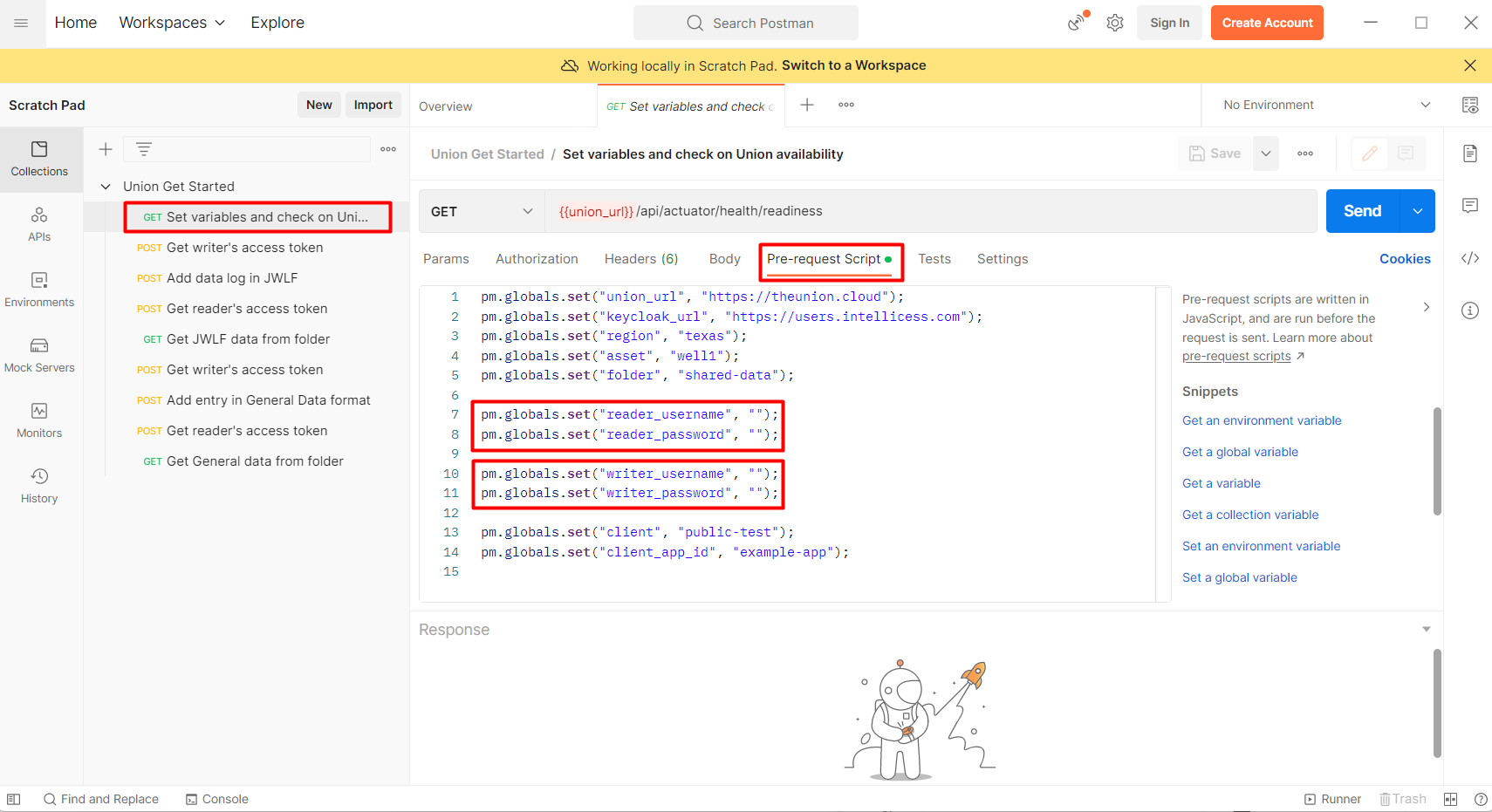
Task: Toggle sidebar visibility in the status bar
Action: [14, 799]
